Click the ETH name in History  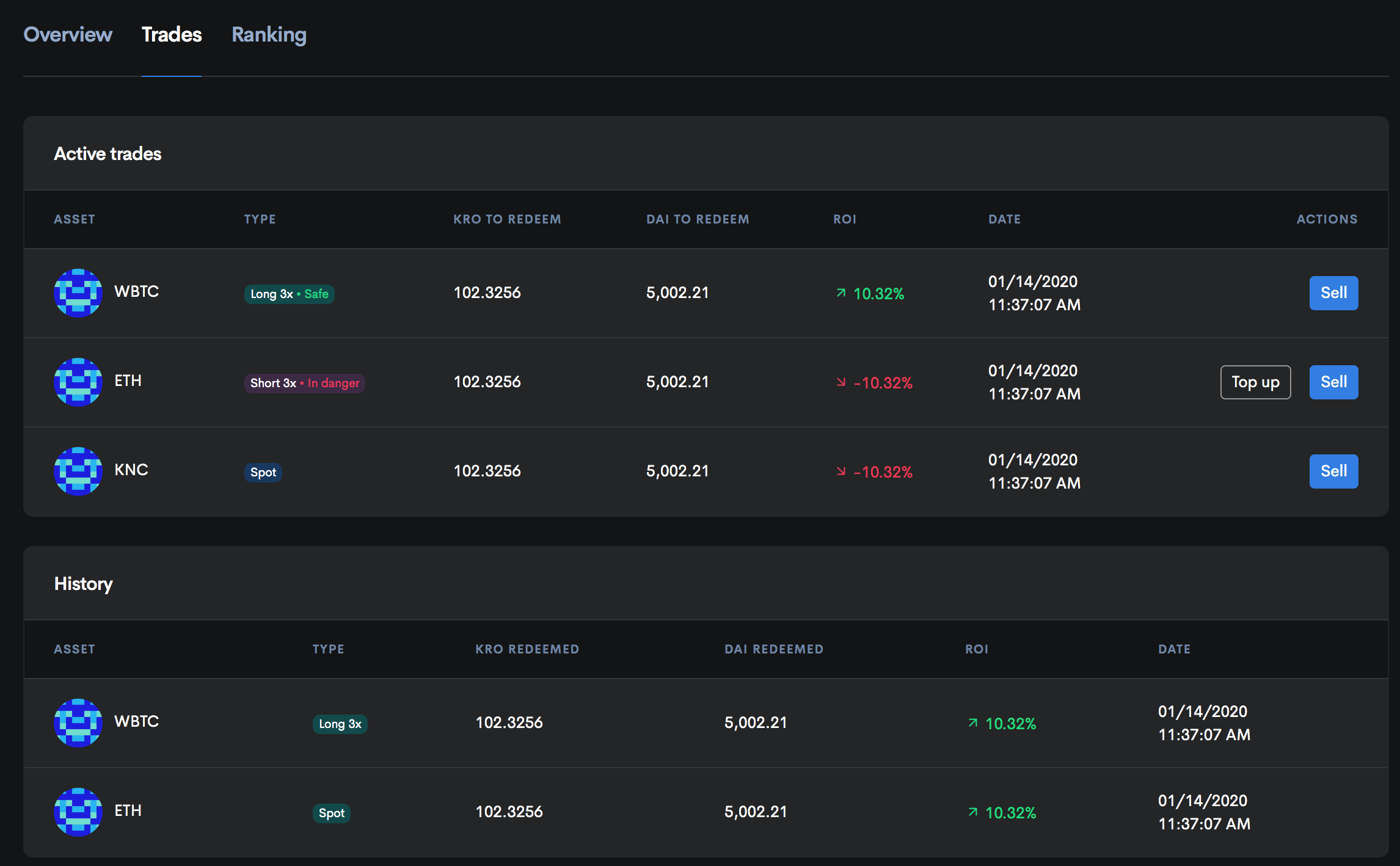[x=128, y=810]
